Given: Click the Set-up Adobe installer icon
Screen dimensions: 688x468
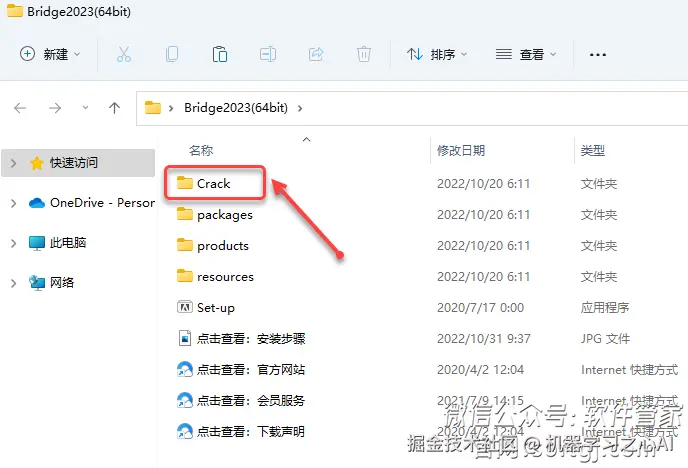Looking at the screenshot, I should (185, 307).
